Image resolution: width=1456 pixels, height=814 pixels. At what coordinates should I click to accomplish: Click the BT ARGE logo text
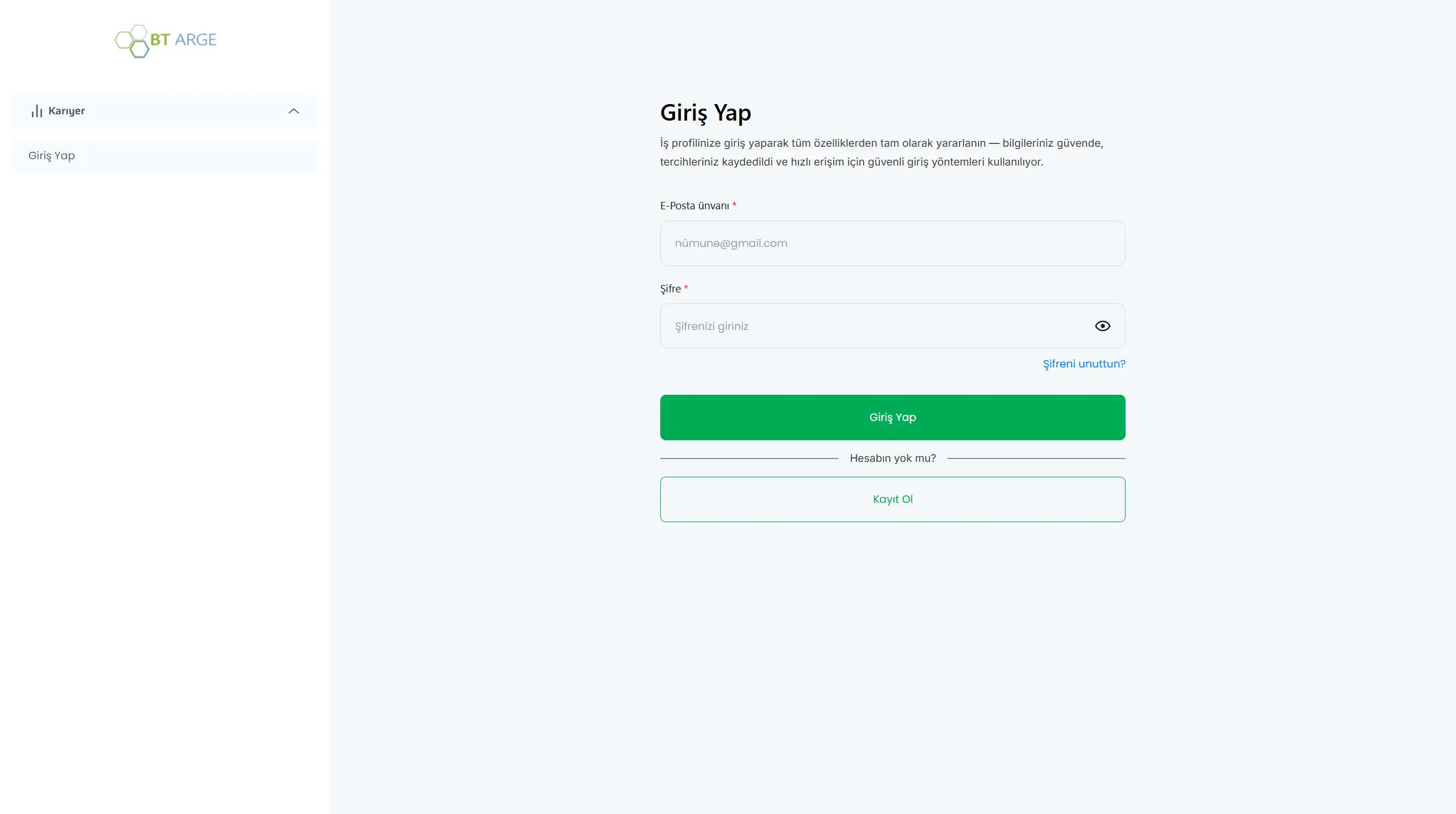coord(183,40)
